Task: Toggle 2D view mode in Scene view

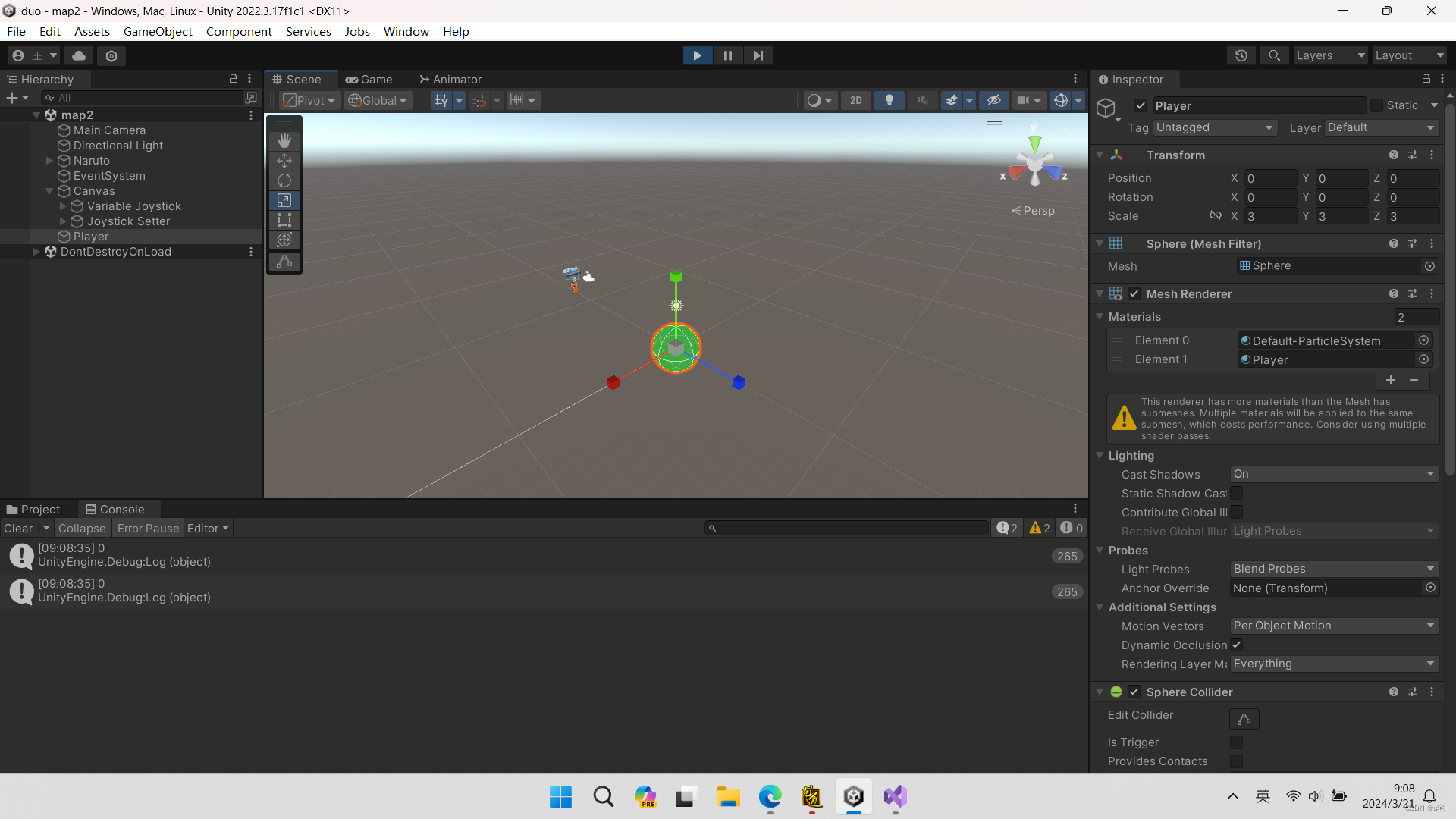Action: click(x=855, y=100)
